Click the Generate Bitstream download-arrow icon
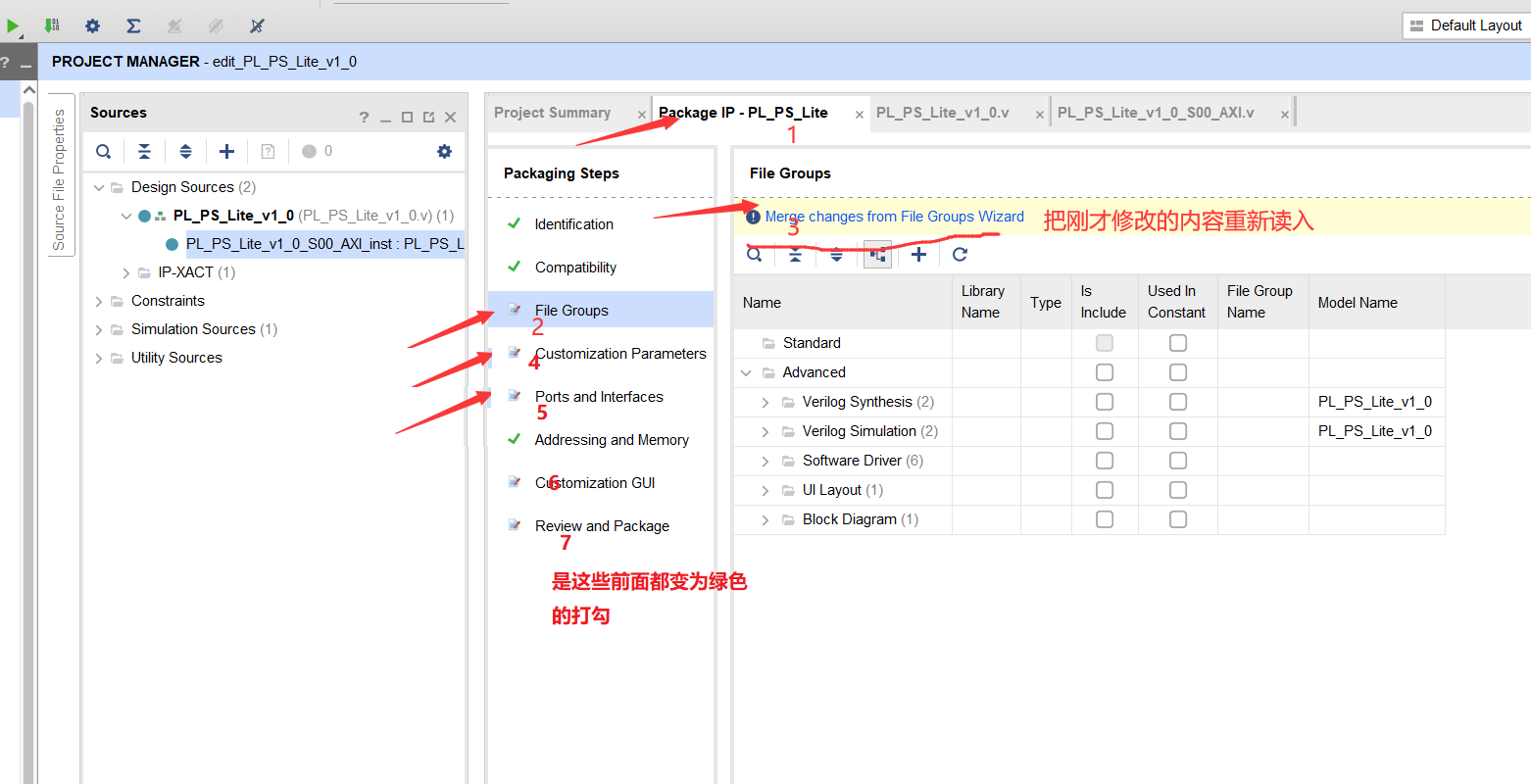 [x=52, y=25]
